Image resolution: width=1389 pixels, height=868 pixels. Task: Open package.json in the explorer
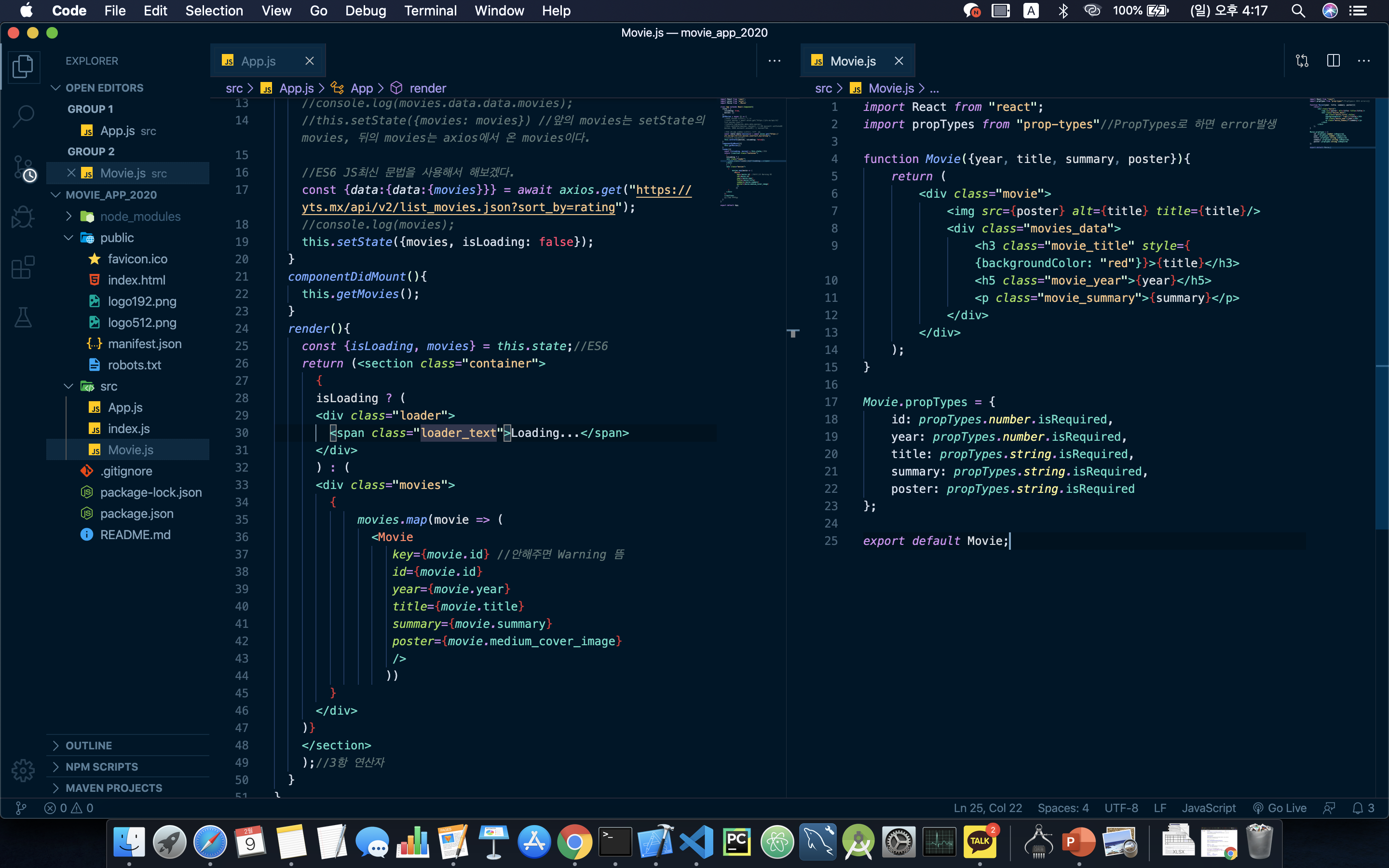click(136, 513)
